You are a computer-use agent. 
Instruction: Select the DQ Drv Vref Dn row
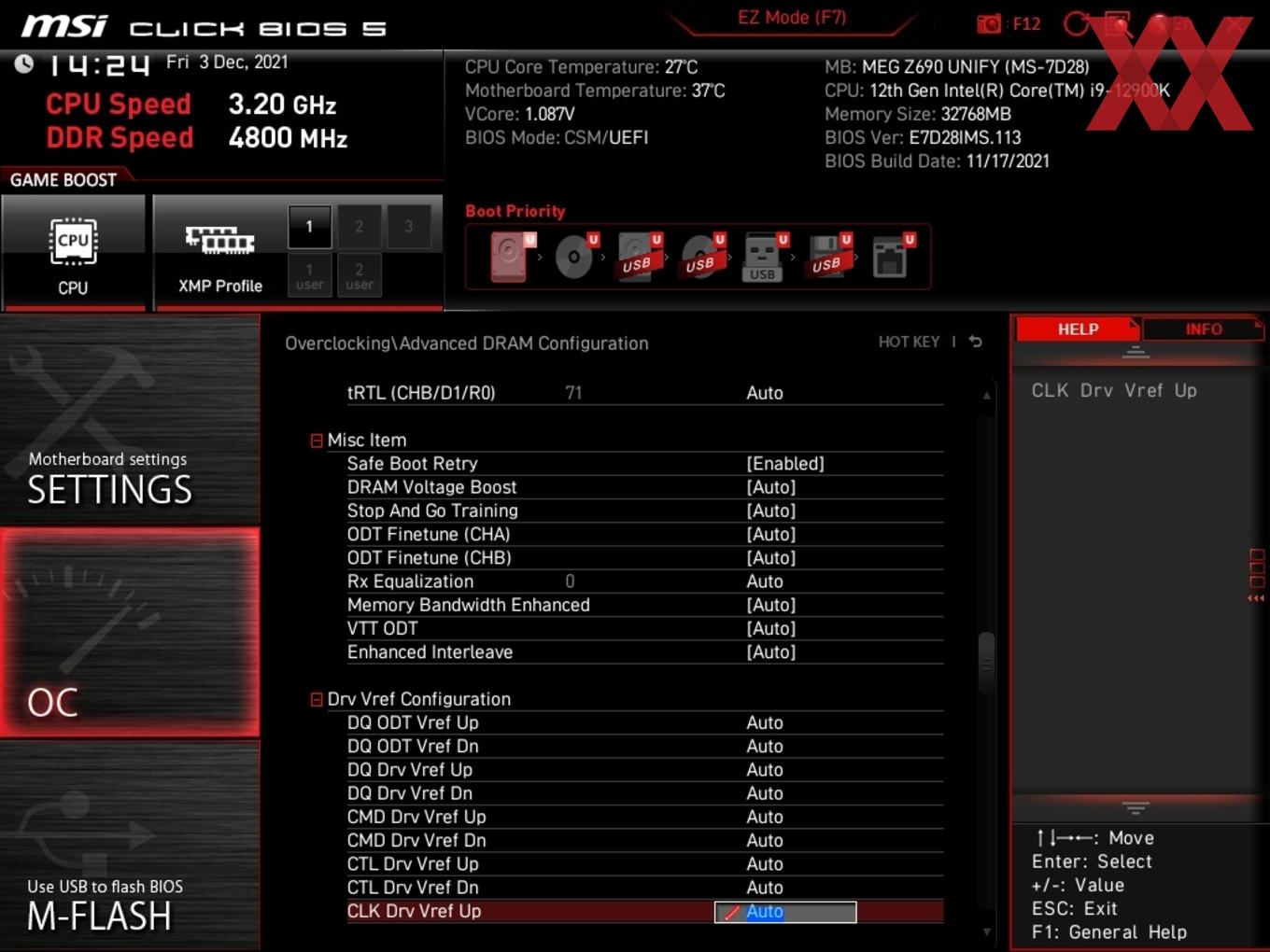coord(644,793)
